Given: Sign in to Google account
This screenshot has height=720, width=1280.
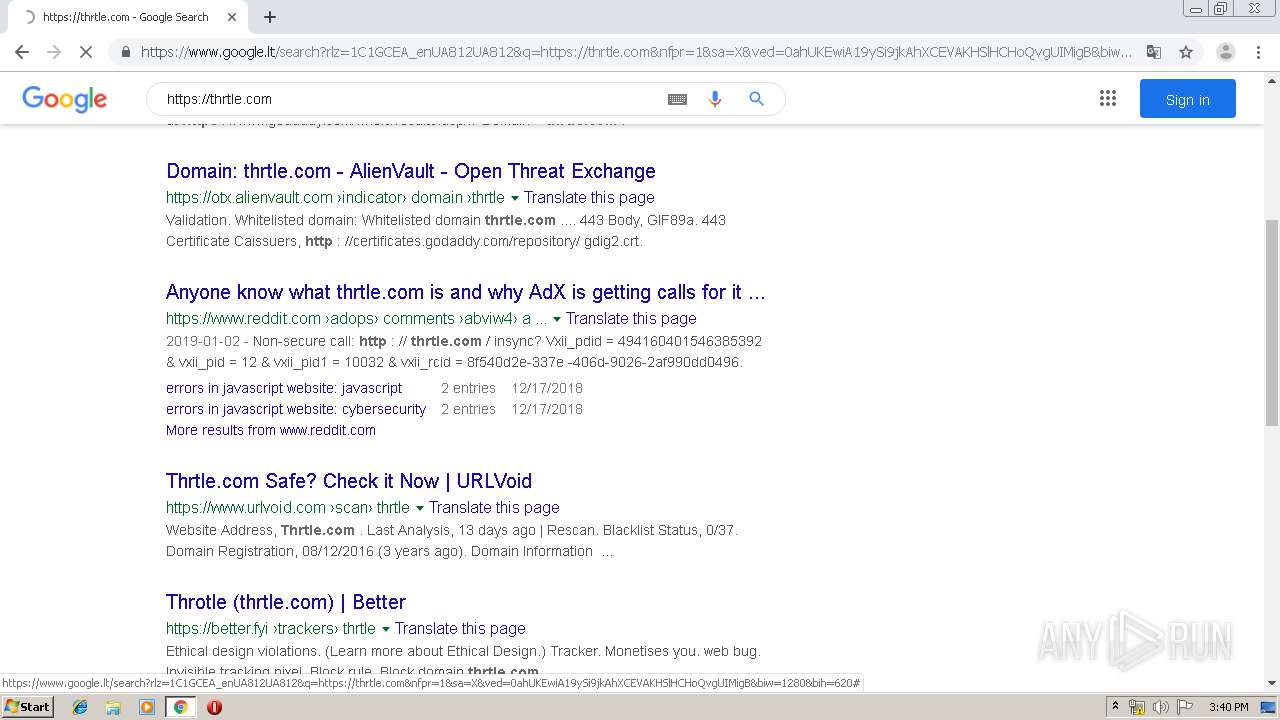Looking at the screenshot, I should [1188, 99].
